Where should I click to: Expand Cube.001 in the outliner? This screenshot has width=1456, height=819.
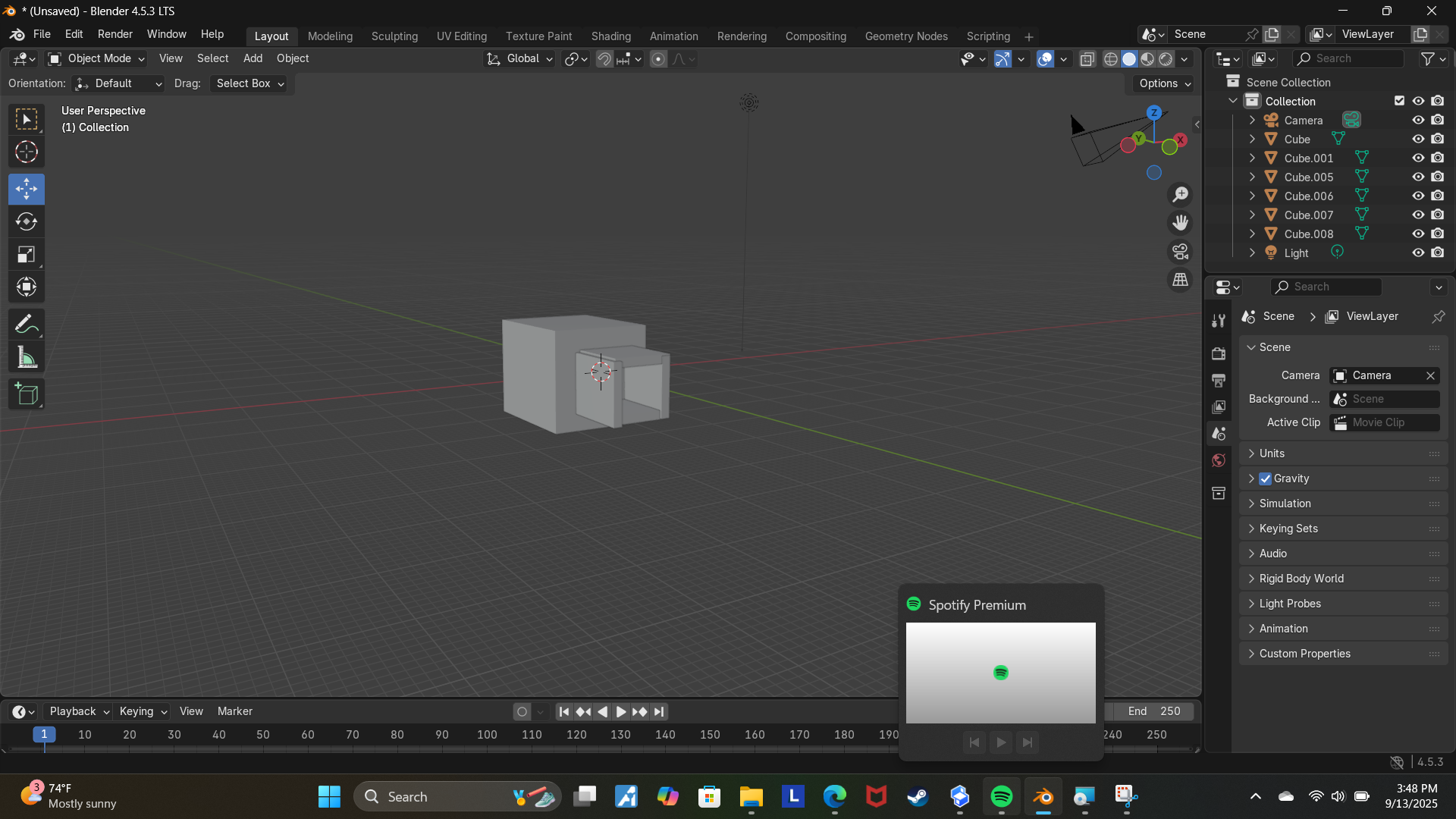1252,158
